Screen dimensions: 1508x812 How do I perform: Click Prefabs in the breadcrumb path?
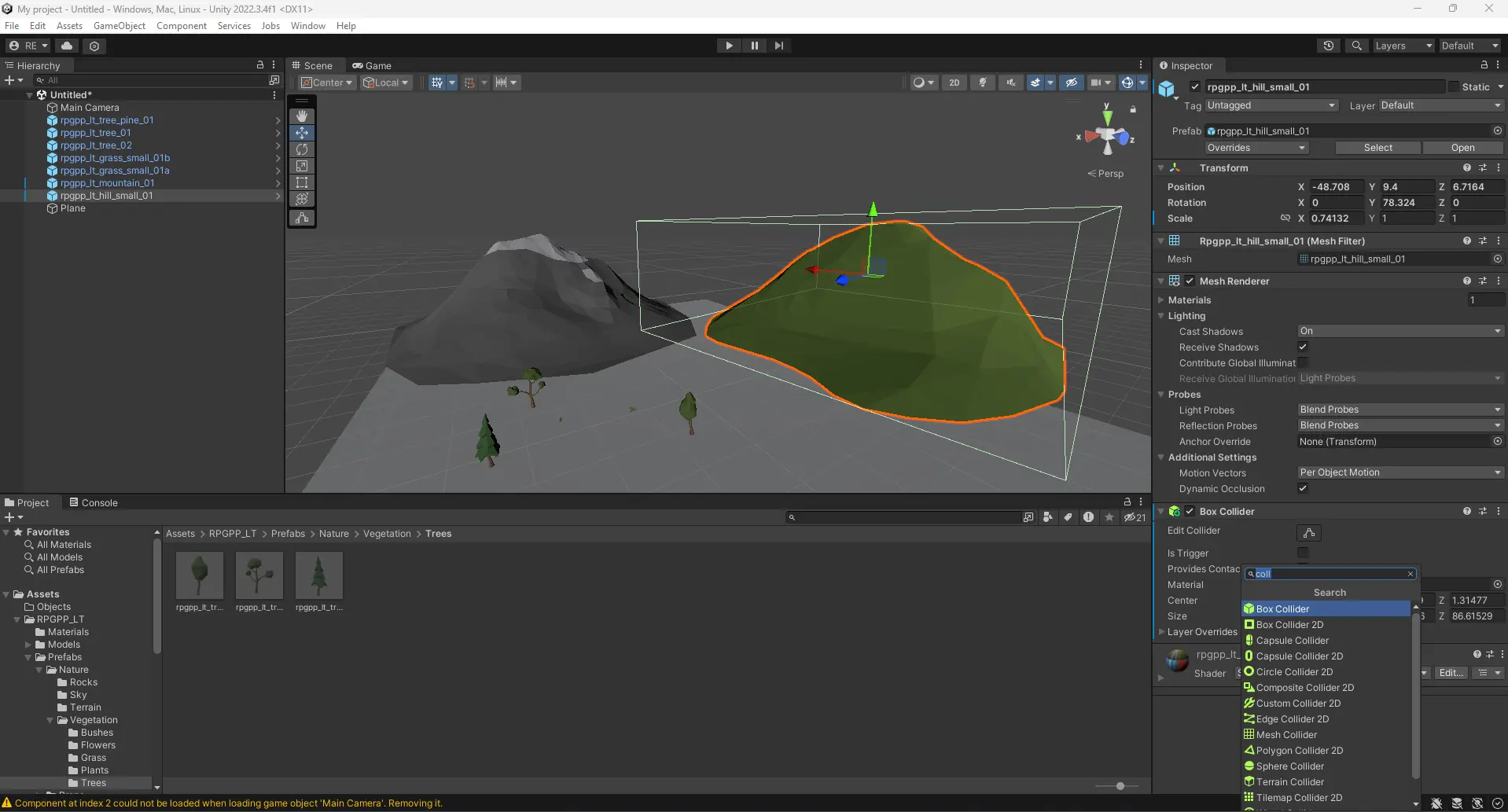point(288,534)
